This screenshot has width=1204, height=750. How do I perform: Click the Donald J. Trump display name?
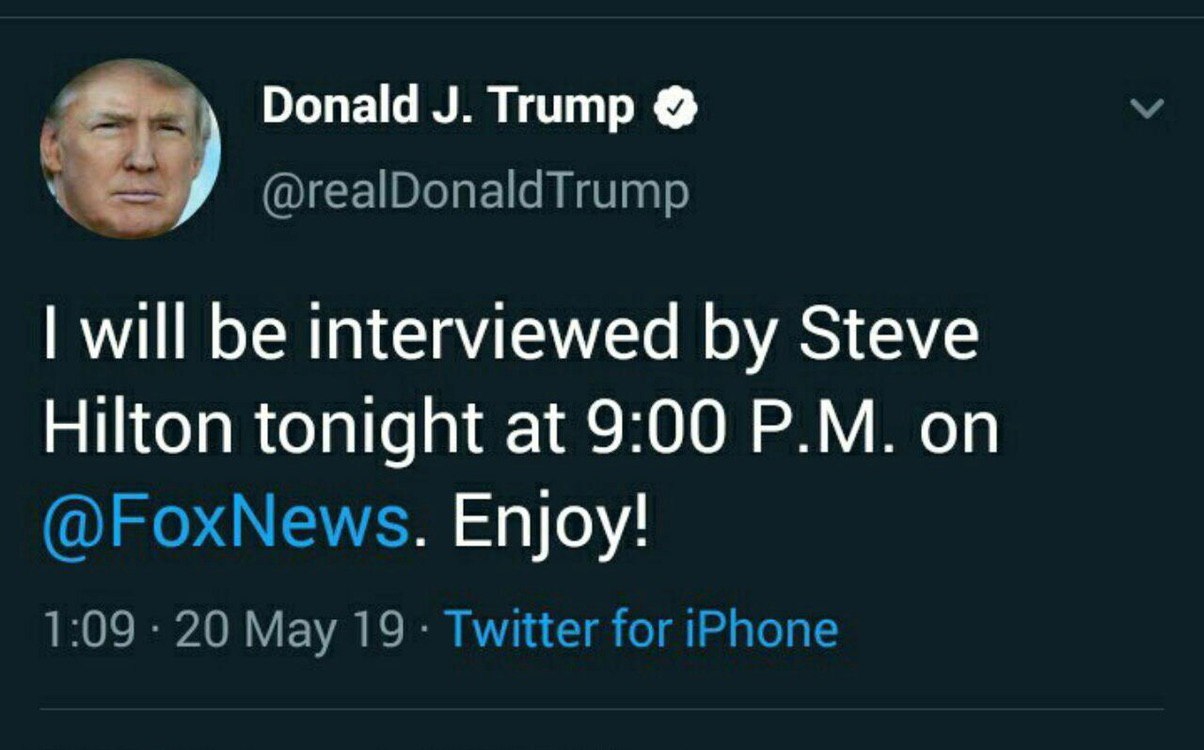point(447,107)
